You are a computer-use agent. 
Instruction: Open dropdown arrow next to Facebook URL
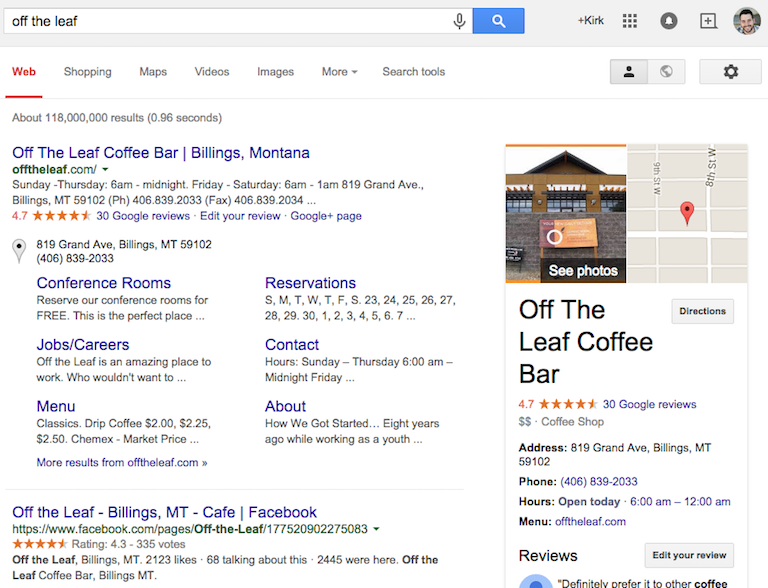pyautogui.click(x=377, y=529)
